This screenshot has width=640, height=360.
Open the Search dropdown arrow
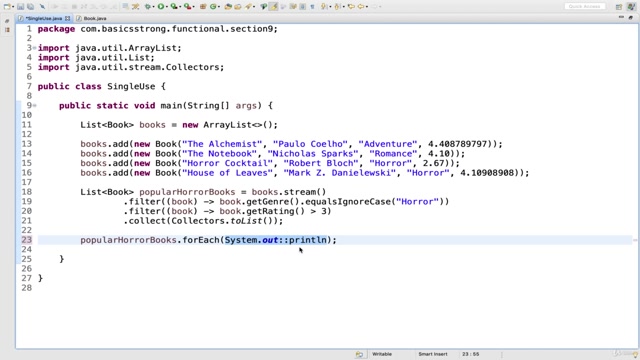click(254, 7)
